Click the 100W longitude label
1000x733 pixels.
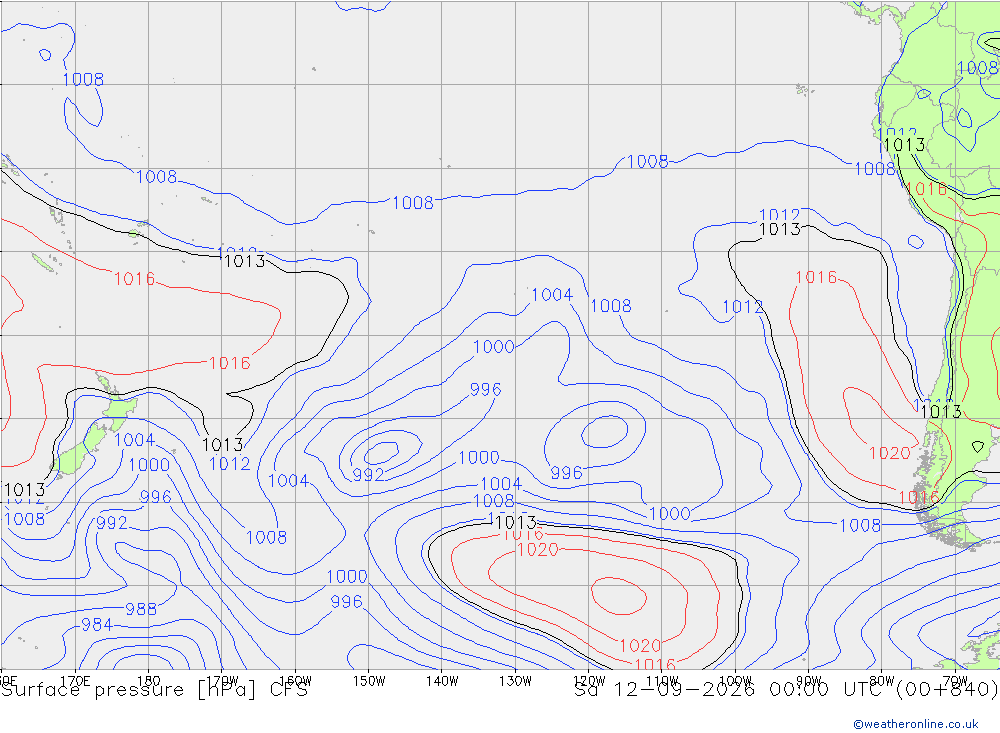(x=735, y=681)
